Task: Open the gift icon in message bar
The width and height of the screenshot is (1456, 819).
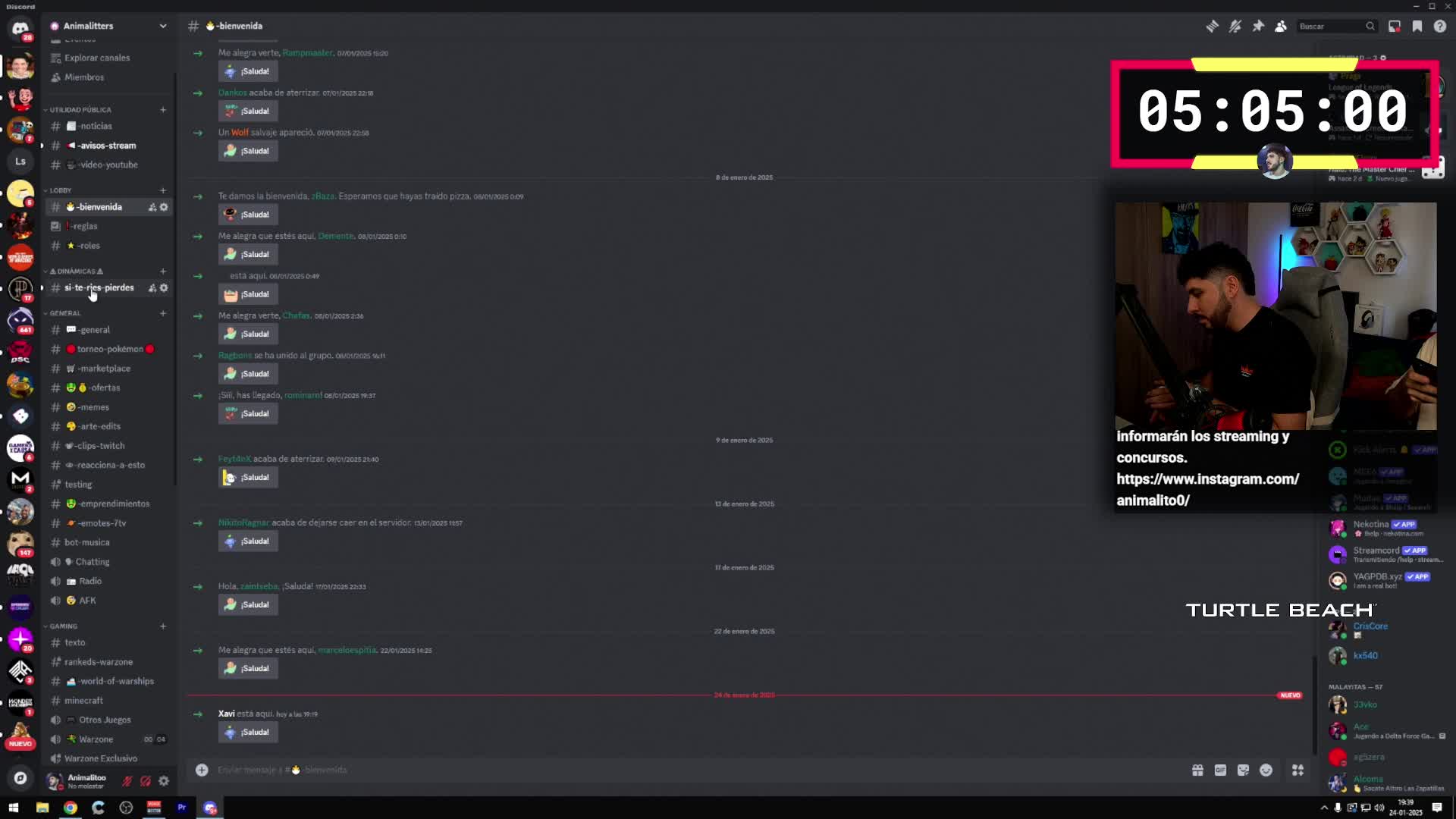Action: 1197,770
